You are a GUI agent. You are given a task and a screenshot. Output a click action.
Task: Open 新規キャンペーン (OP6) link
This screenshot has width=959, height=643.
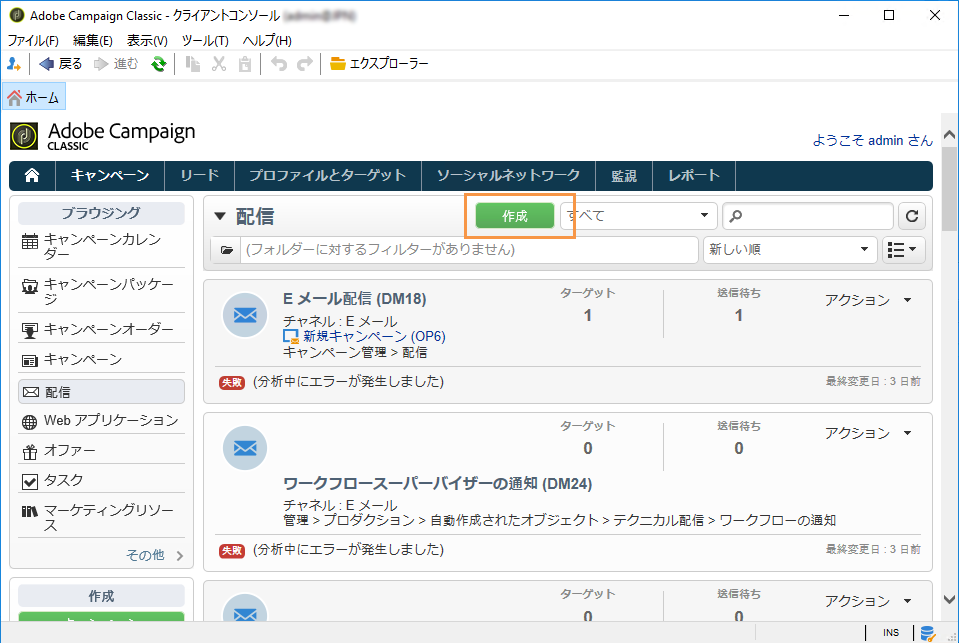(374, 336)
